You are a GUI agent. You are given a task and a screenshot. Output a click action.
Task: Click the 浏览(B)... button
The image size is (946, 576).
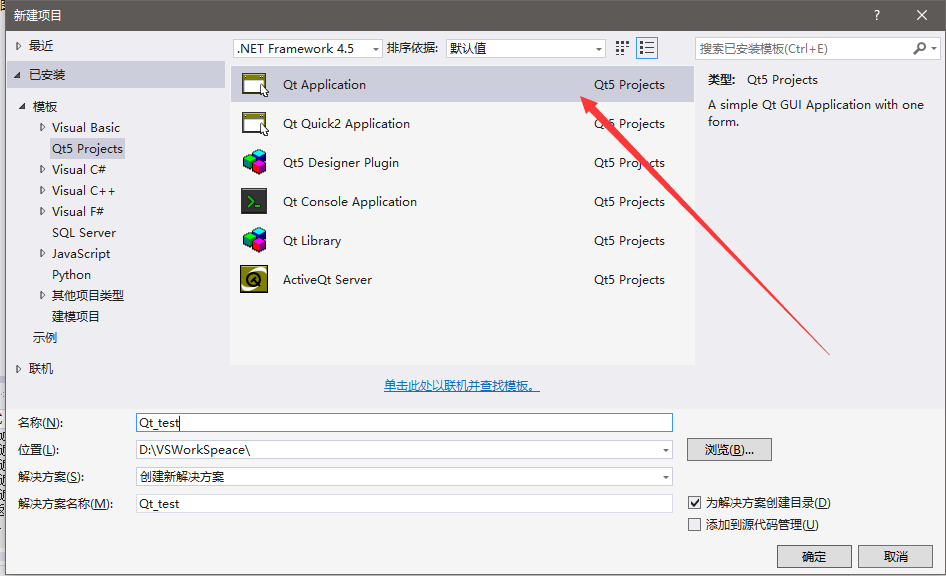click(x=729, y=450)
